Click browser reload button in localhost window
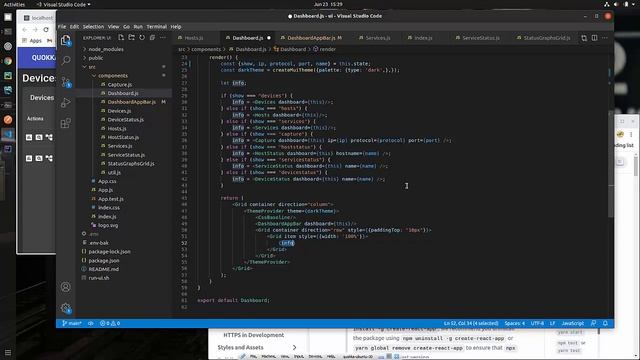 click(x=46, y=30)
